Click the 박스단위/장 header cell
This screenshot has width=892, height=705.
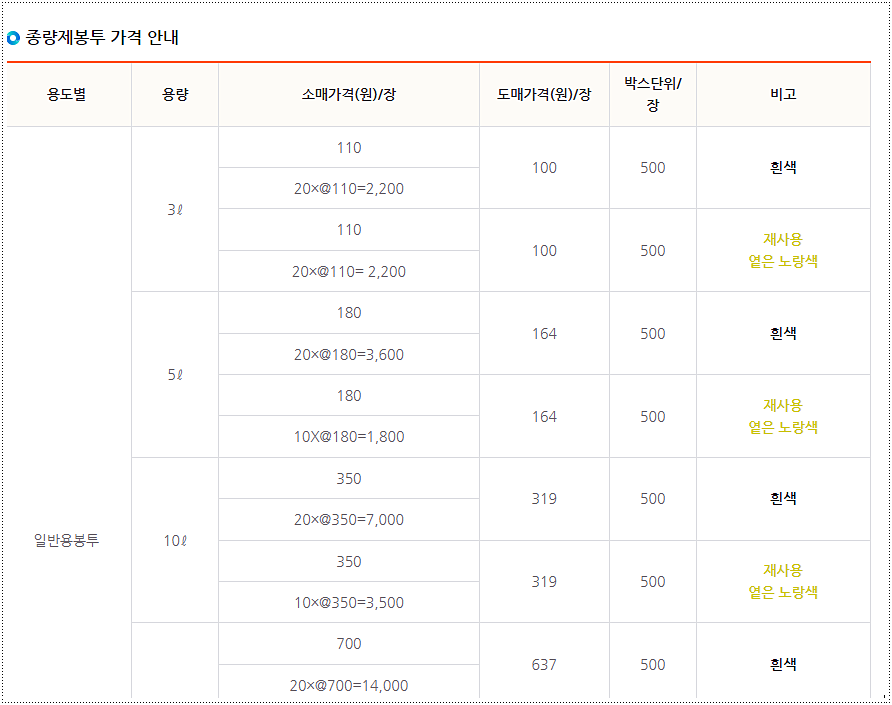(x=652, y=94)
